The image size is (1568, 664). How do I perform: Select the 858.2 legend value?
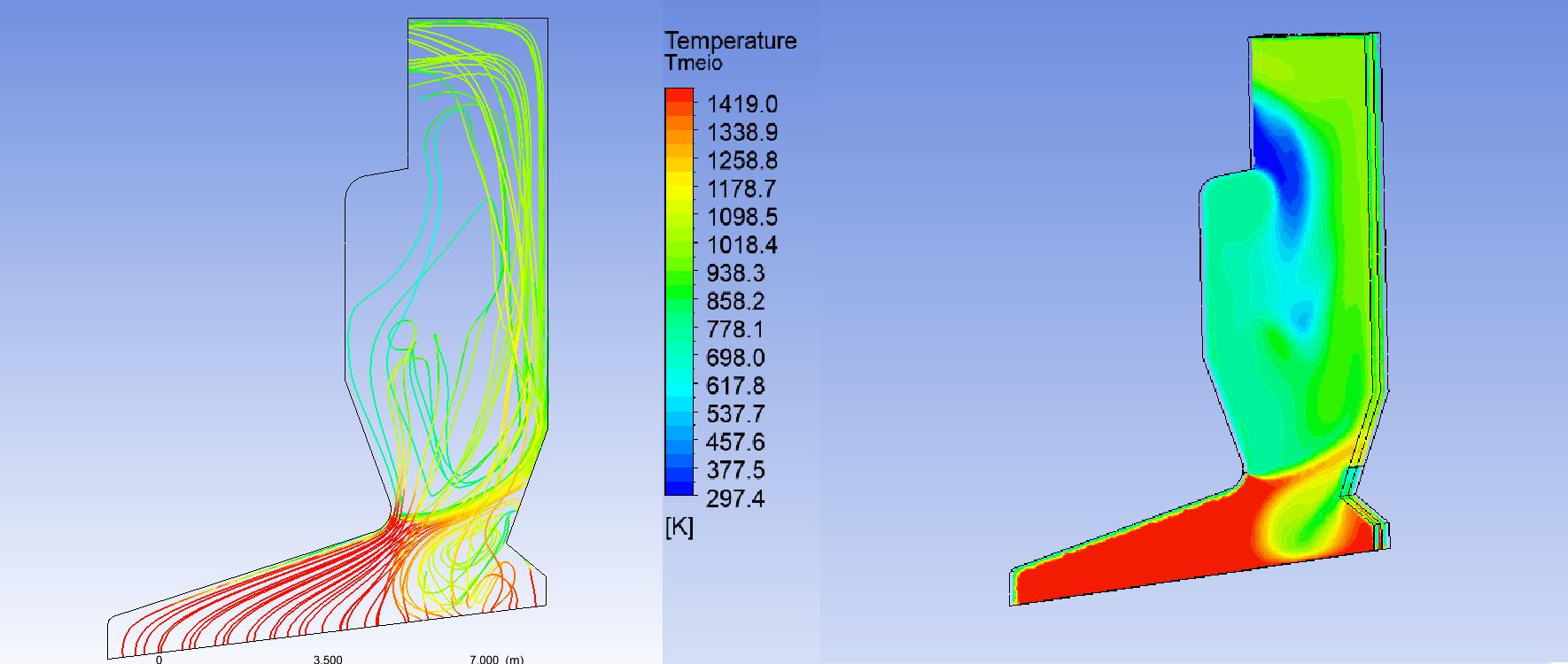coord(735,302)
